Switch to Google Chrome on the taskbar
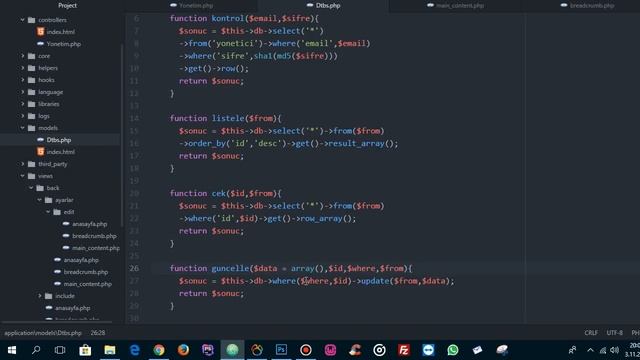 coord(159,350)
